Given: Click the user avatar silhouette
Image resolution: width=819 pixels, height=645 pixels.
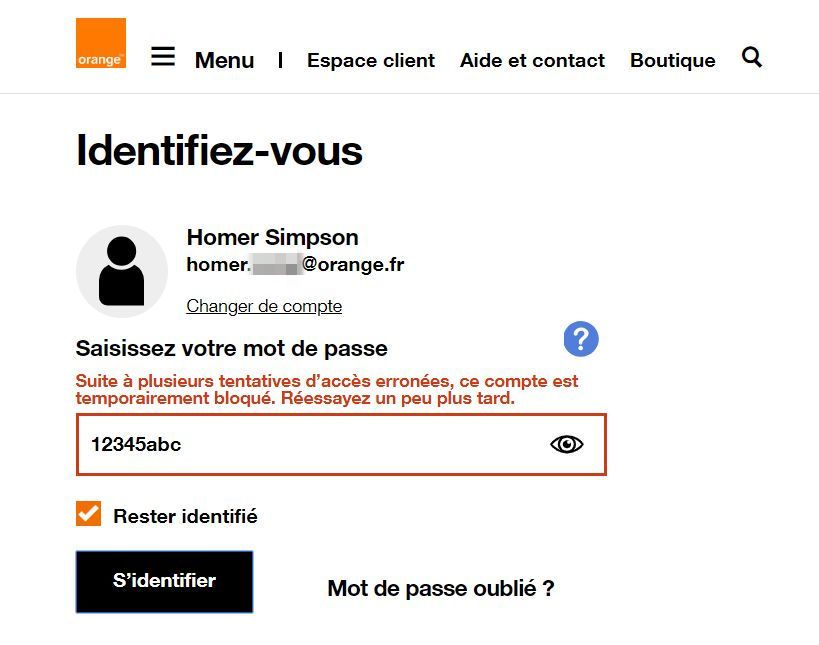Looking at the screenshot, I should coord(122,271).
